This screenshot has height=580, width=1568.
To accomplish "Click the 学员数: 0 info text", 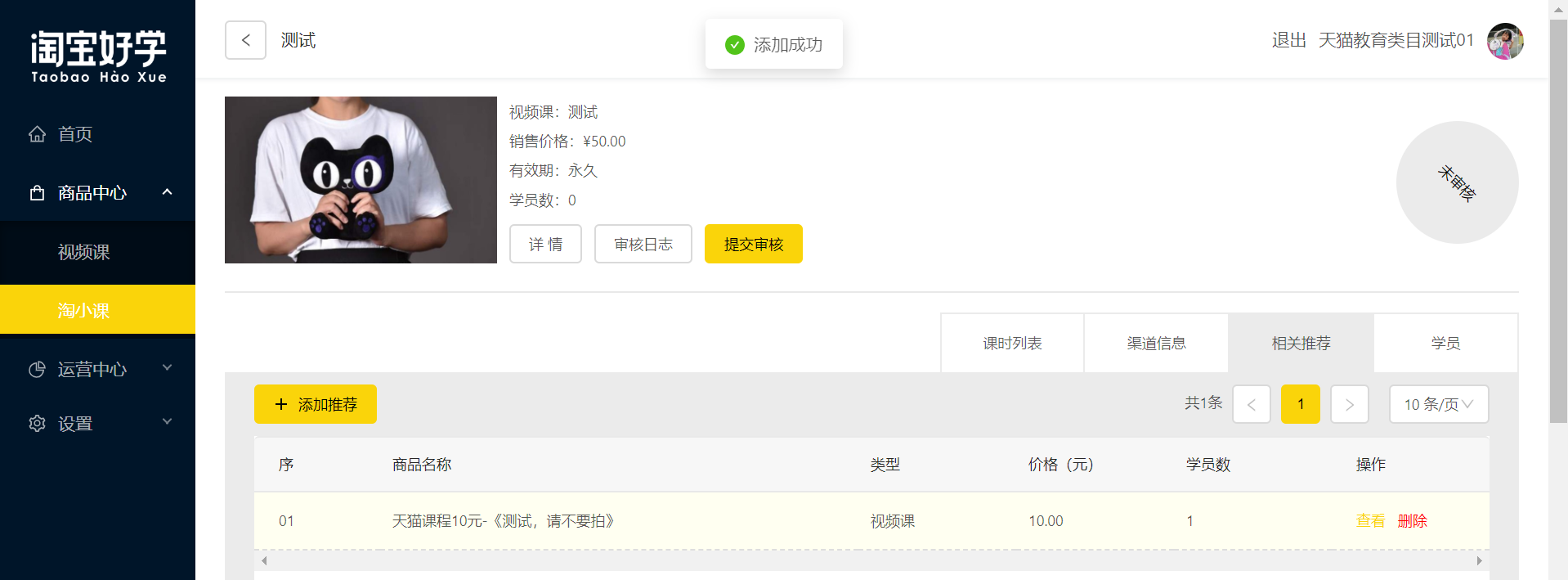I will pyautogui.click(x=543, y=200).
